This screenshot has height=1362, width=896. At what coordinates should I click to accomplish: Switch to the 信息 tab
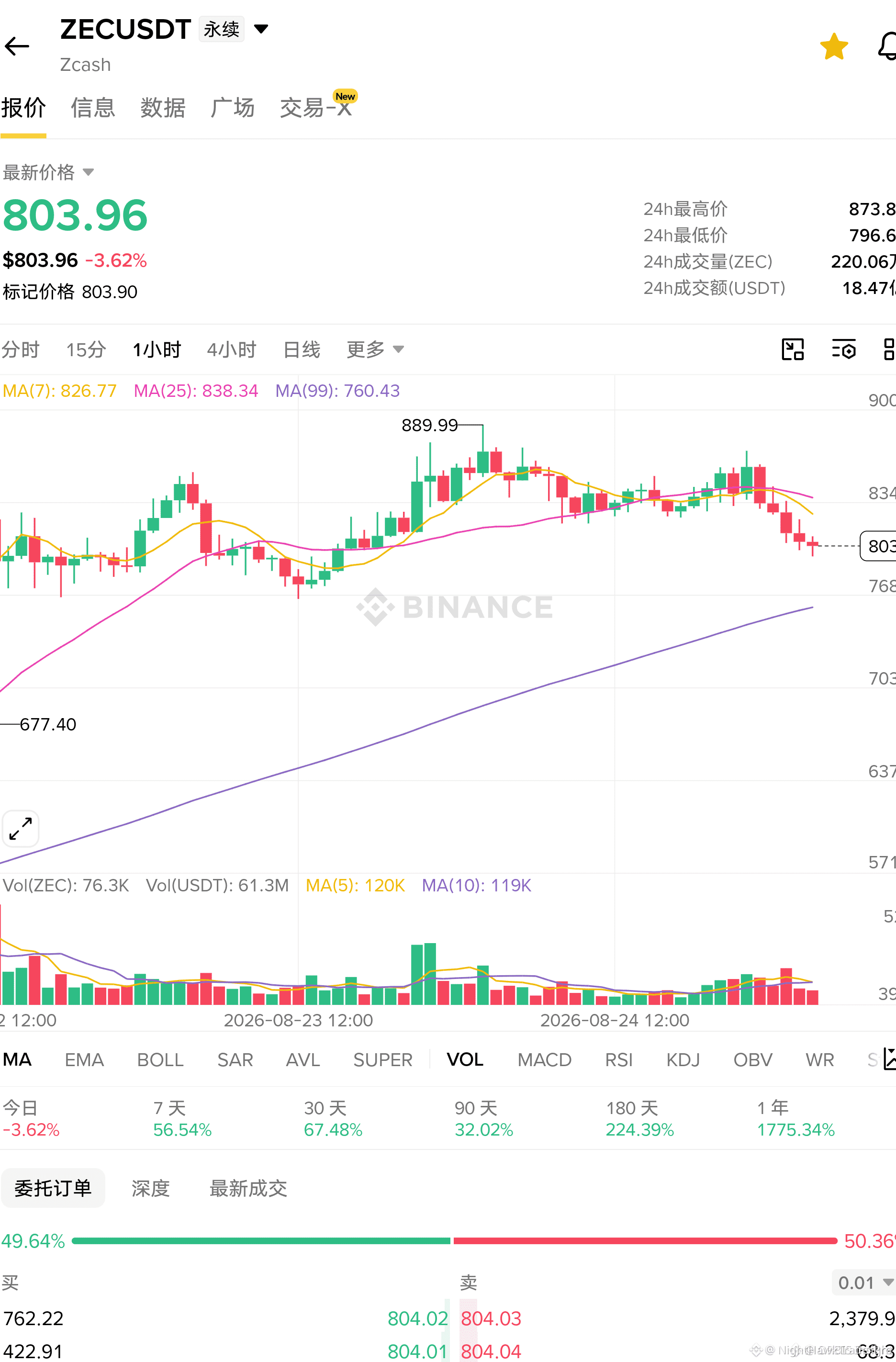(x=93, y=108)
